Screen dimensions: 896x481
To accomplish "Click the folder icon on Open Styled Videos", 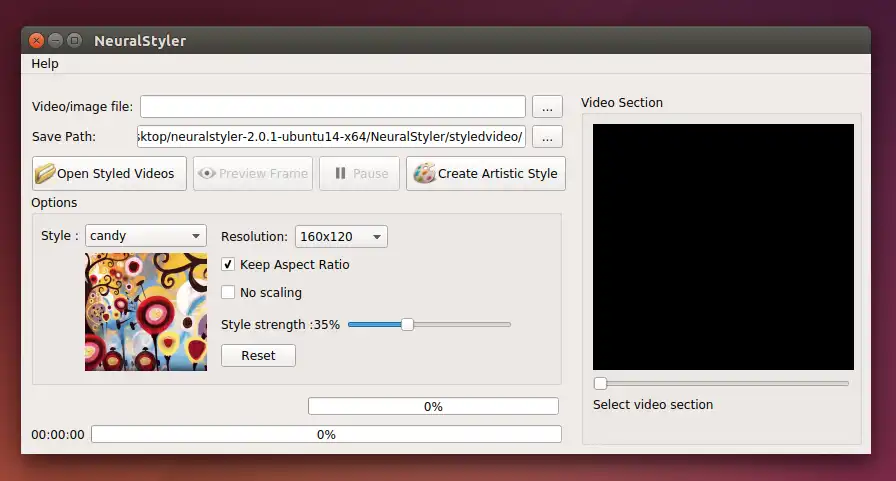I will point(45,173).
